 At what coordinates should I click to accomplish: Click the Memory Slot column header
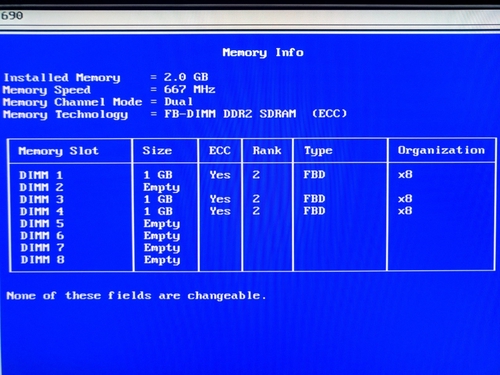(59, 151)
